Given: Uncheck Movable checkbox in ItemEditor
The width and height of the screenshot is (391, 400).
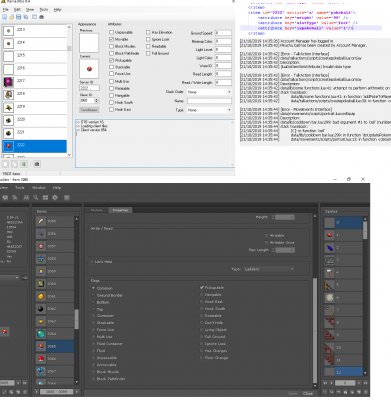Looking at the screenshot, I should click(111, 39).
